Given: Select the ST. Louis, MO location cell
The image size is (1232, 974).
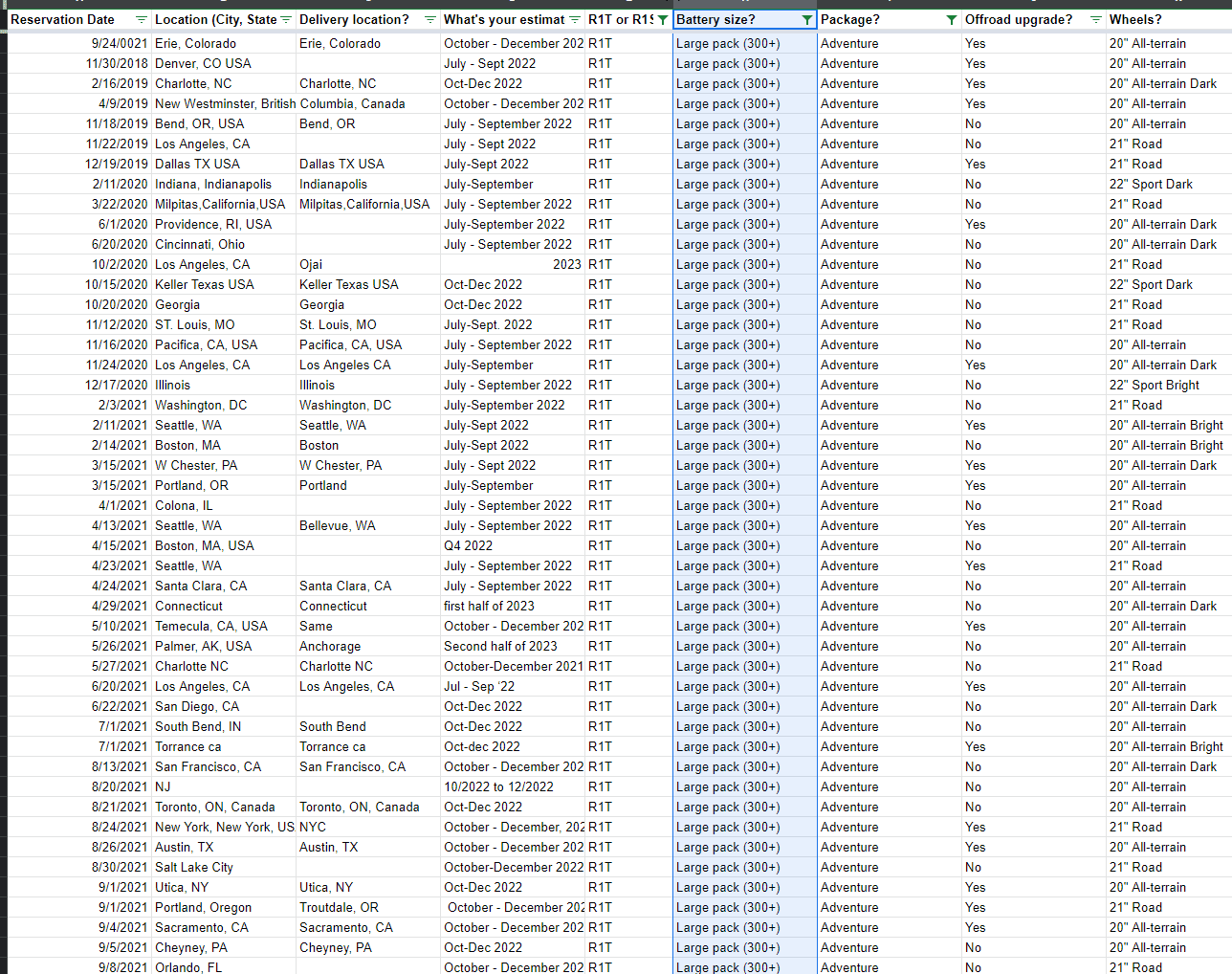Looking at the screenshot, I should point(224,325).
